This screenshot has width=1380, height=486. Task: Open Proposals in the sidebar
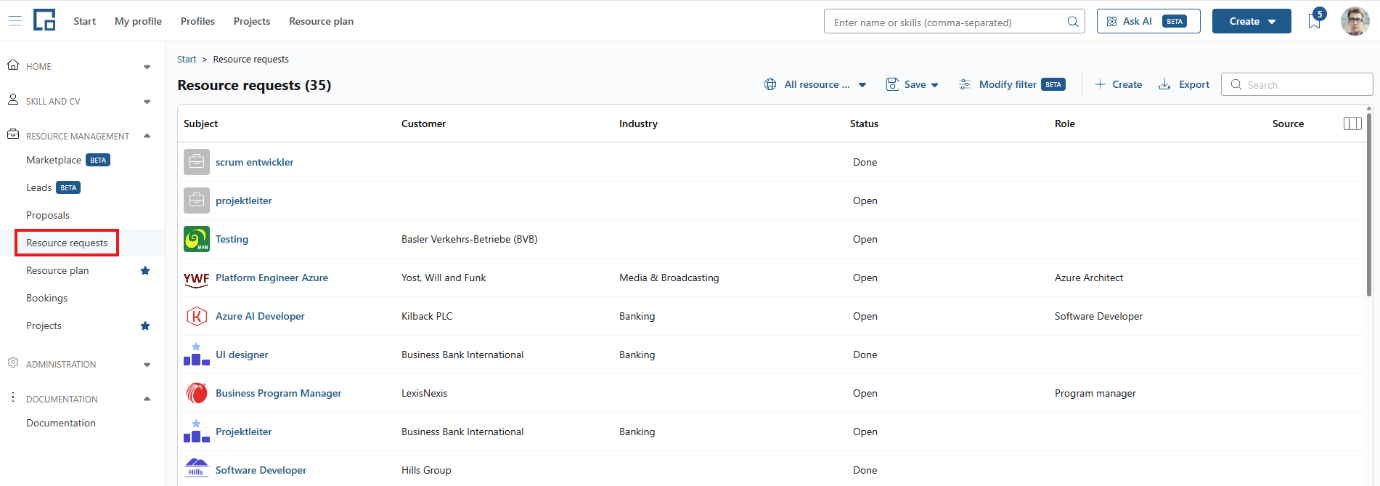[48, 215]
